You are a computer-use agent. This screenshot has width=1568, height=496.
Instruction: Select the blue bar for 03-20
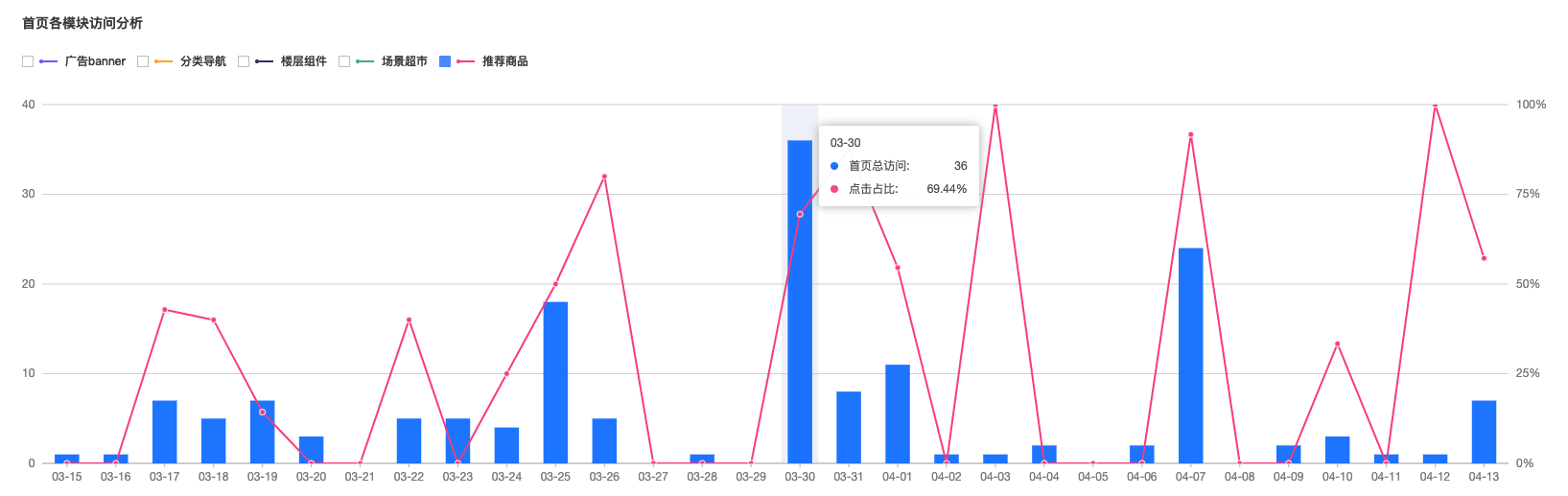(312, 450)
